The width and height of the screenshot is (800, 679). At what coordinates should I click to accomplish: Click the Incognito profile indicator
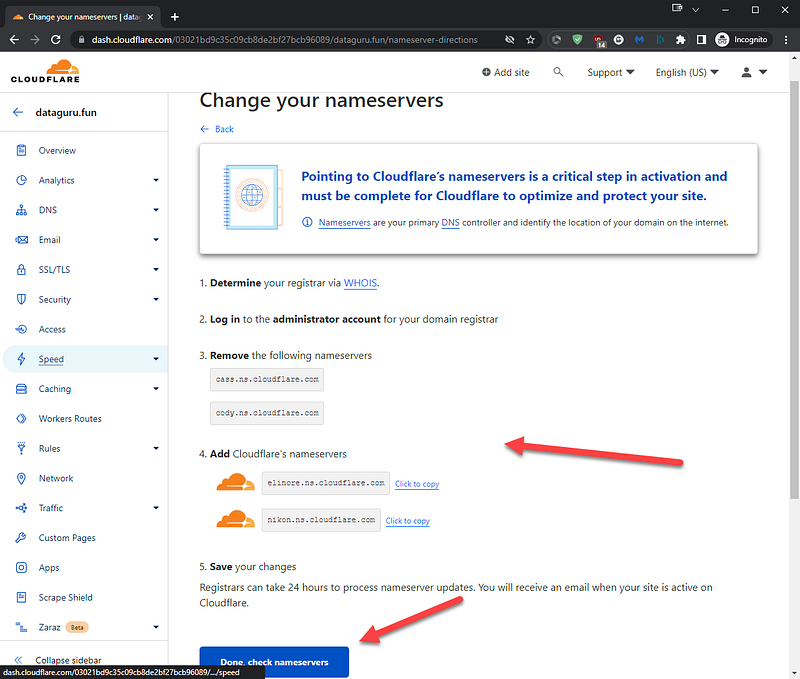tap(743, 40)
